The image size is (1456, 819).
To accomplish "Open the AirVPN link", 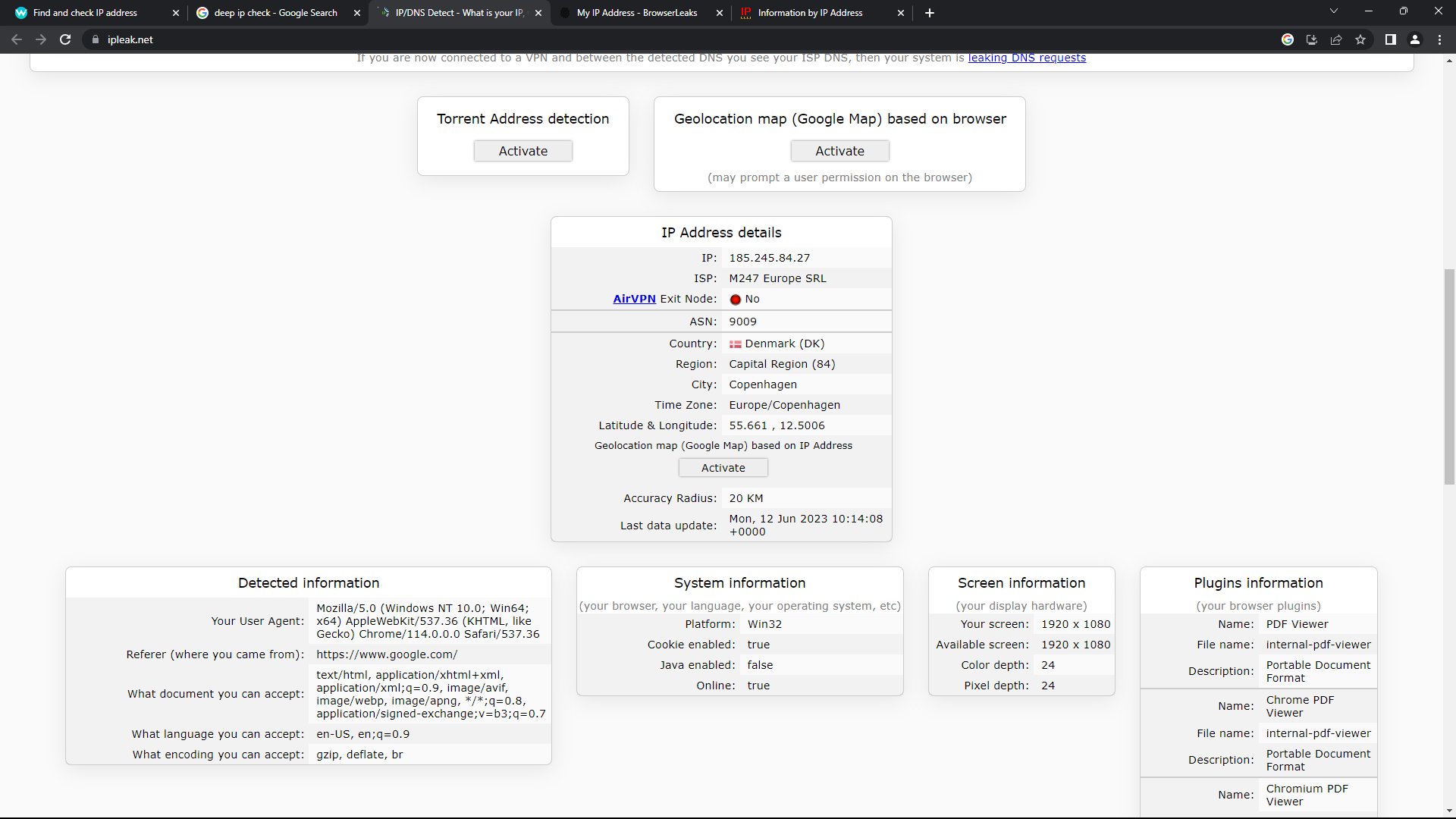I will click(634, 299).
